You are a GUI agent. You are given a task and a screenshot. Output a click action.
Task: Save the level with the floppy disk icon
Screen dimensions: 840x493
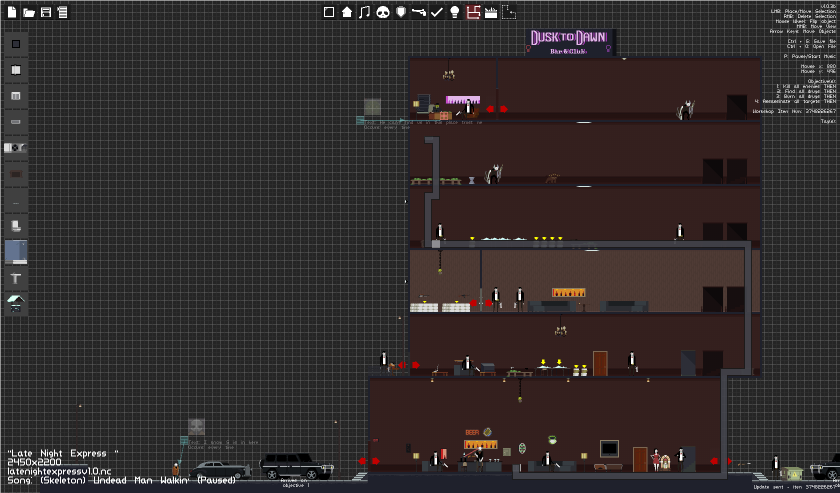pyautogui.click(x=46, y=12)
